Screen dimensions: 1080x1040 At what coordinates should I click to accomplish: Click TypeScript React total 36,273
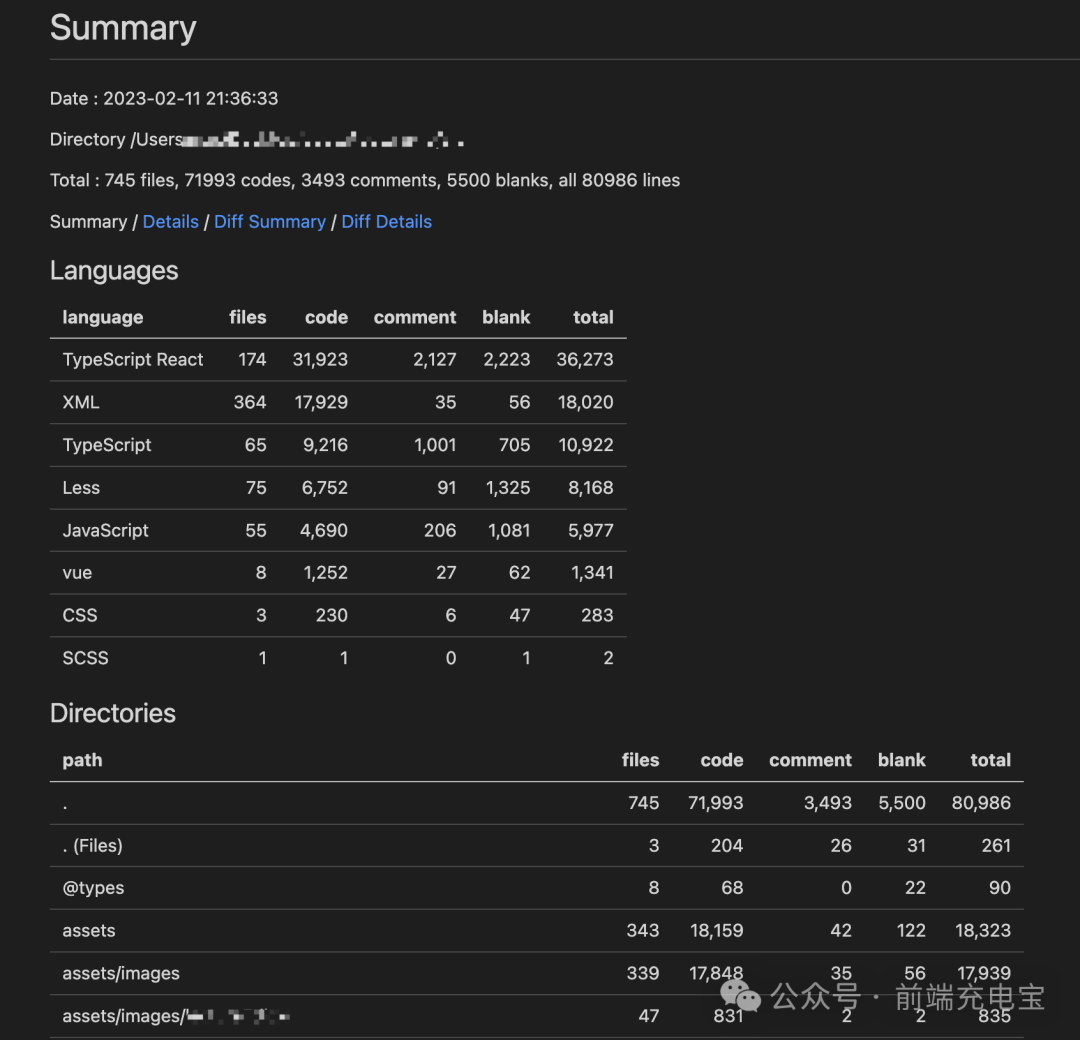click(585, 360)
